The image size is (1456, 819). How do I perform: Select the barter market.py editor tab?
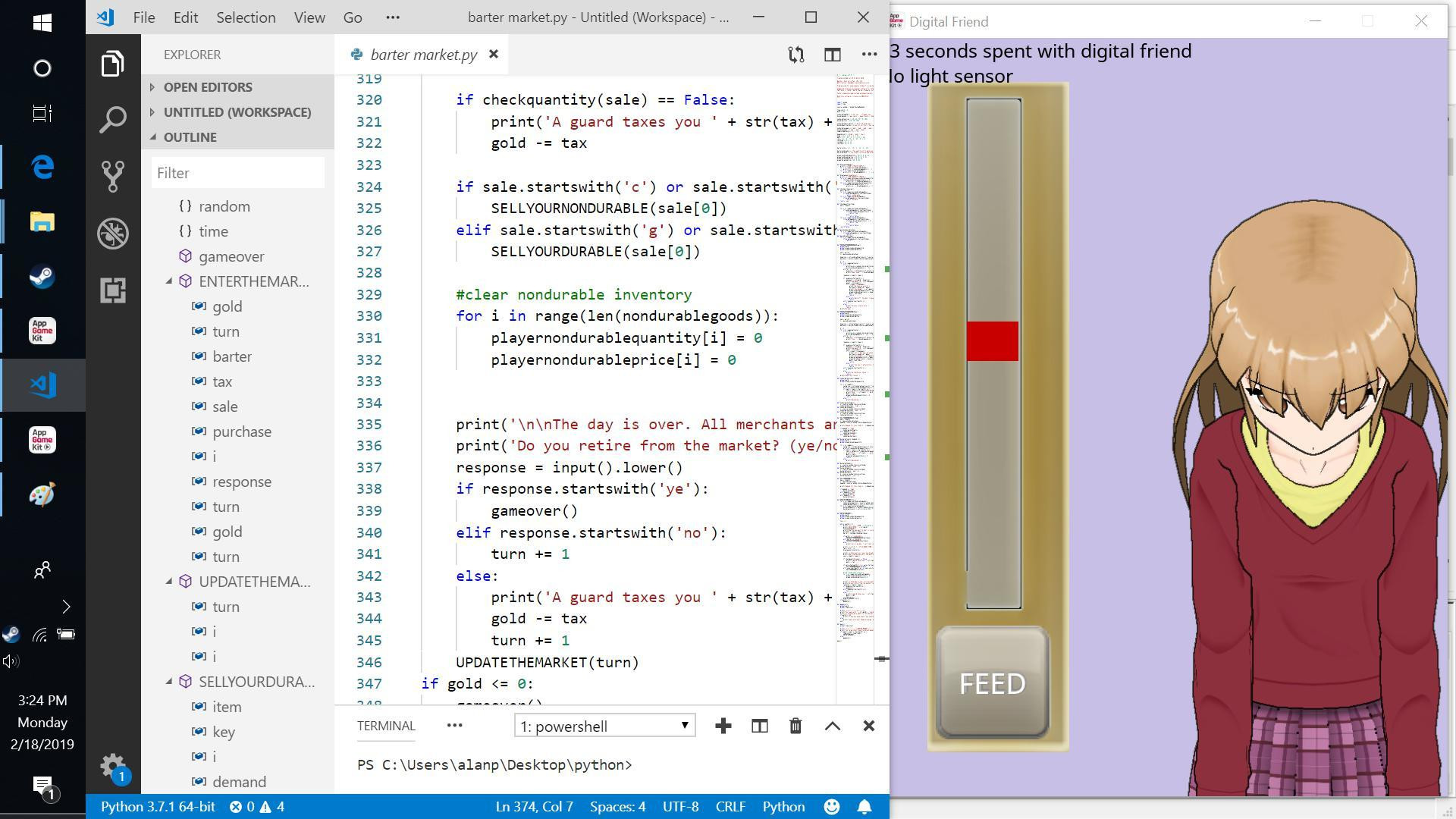423,55
